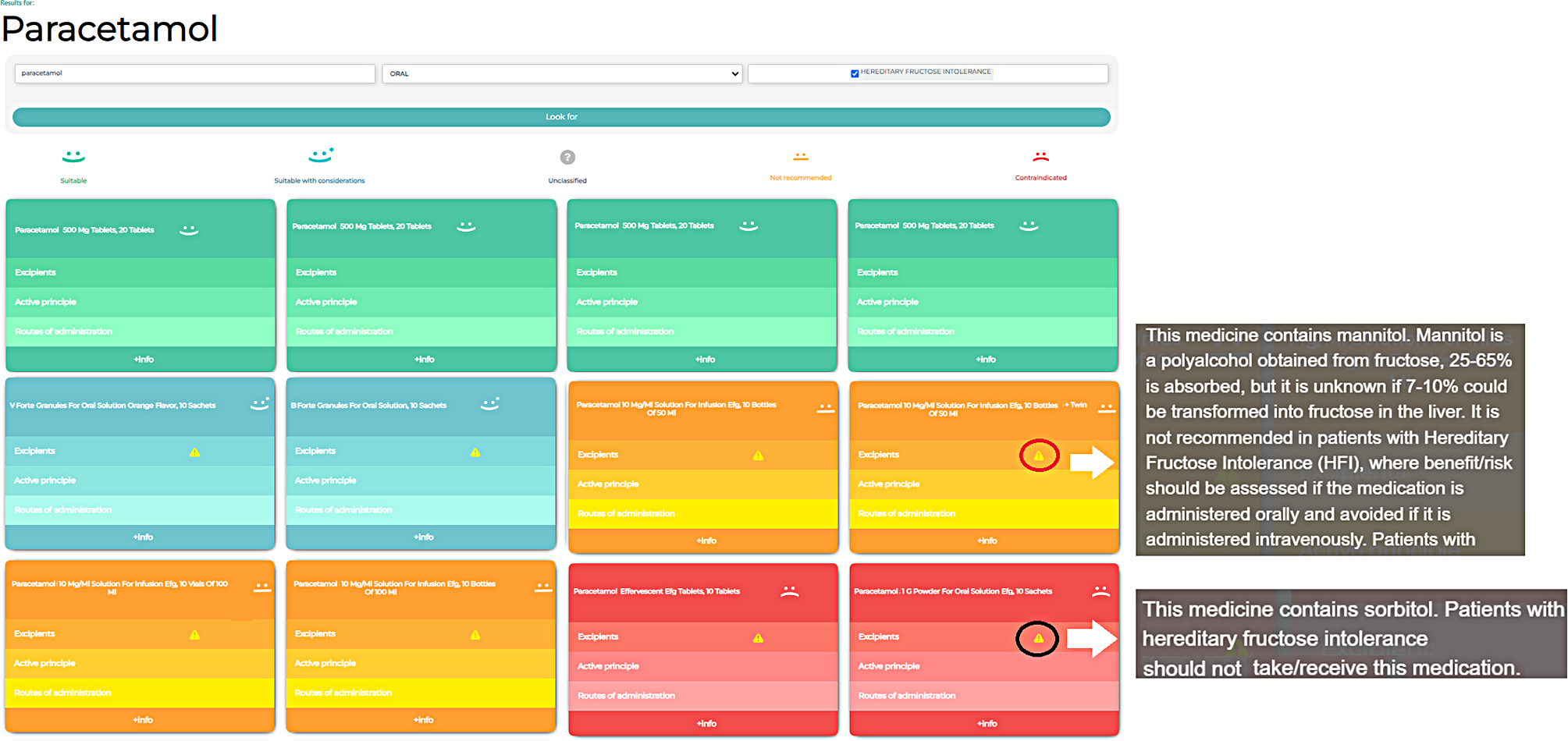Viewport: 1568px width, 741px height.
Task: Click the red-circled warning icon on orange card
Action: 1039,456
